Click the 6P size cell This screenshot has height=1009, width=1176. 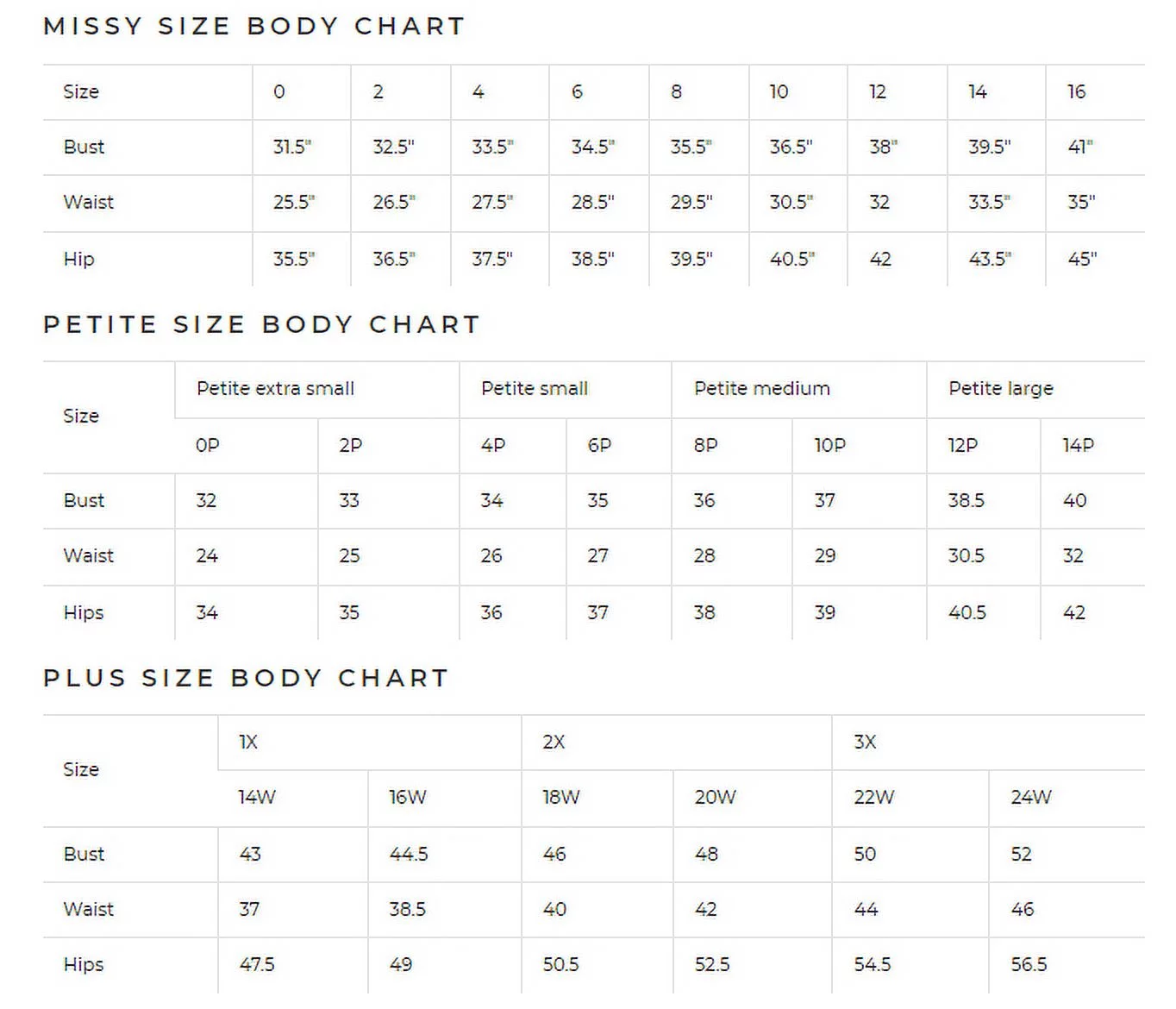[x=599, y=445]
